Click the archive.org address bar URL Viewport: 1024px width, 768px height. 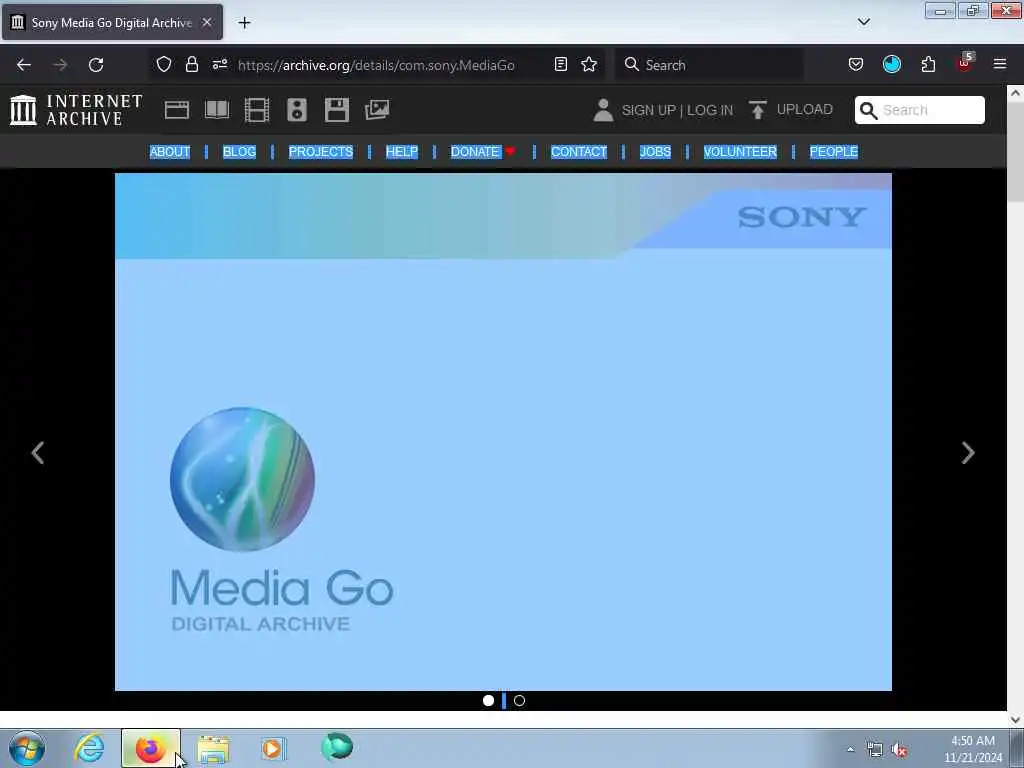376,65
